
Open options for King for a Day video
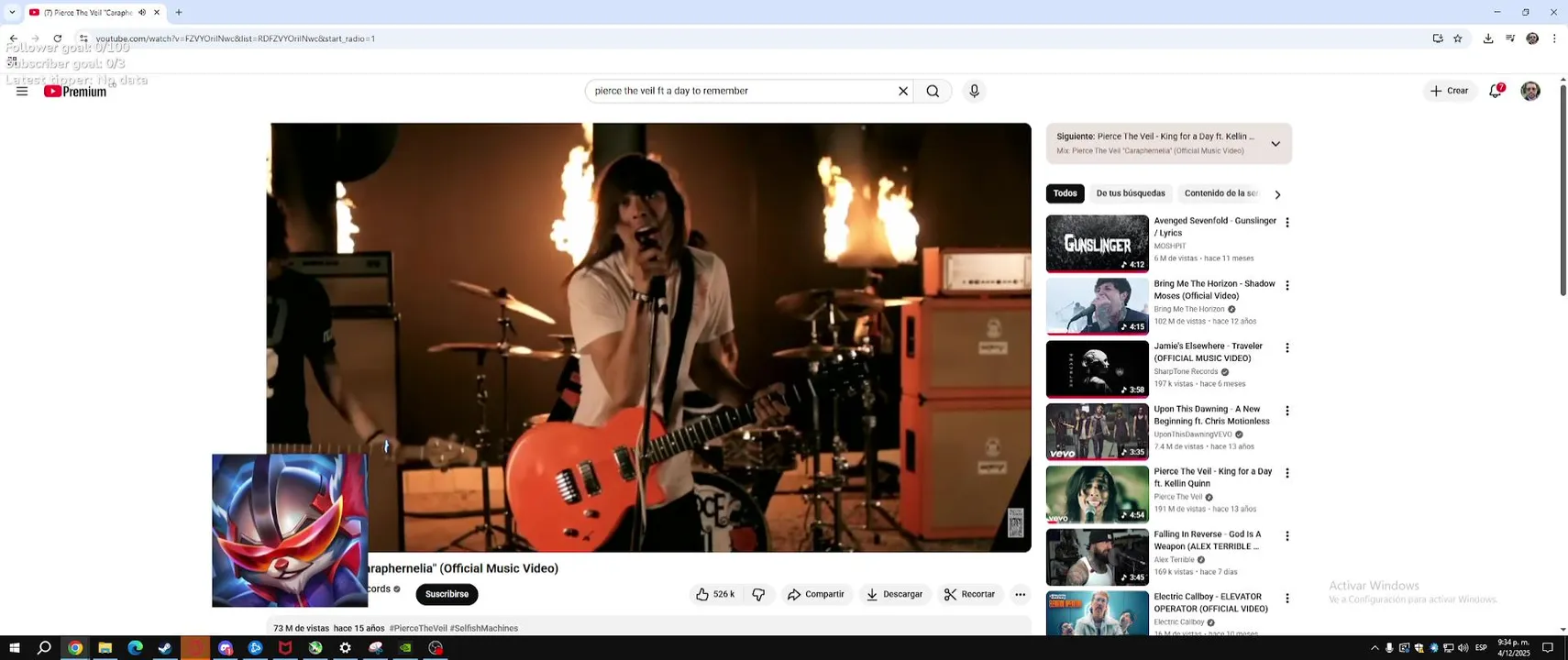click(x=1287, y=473)
